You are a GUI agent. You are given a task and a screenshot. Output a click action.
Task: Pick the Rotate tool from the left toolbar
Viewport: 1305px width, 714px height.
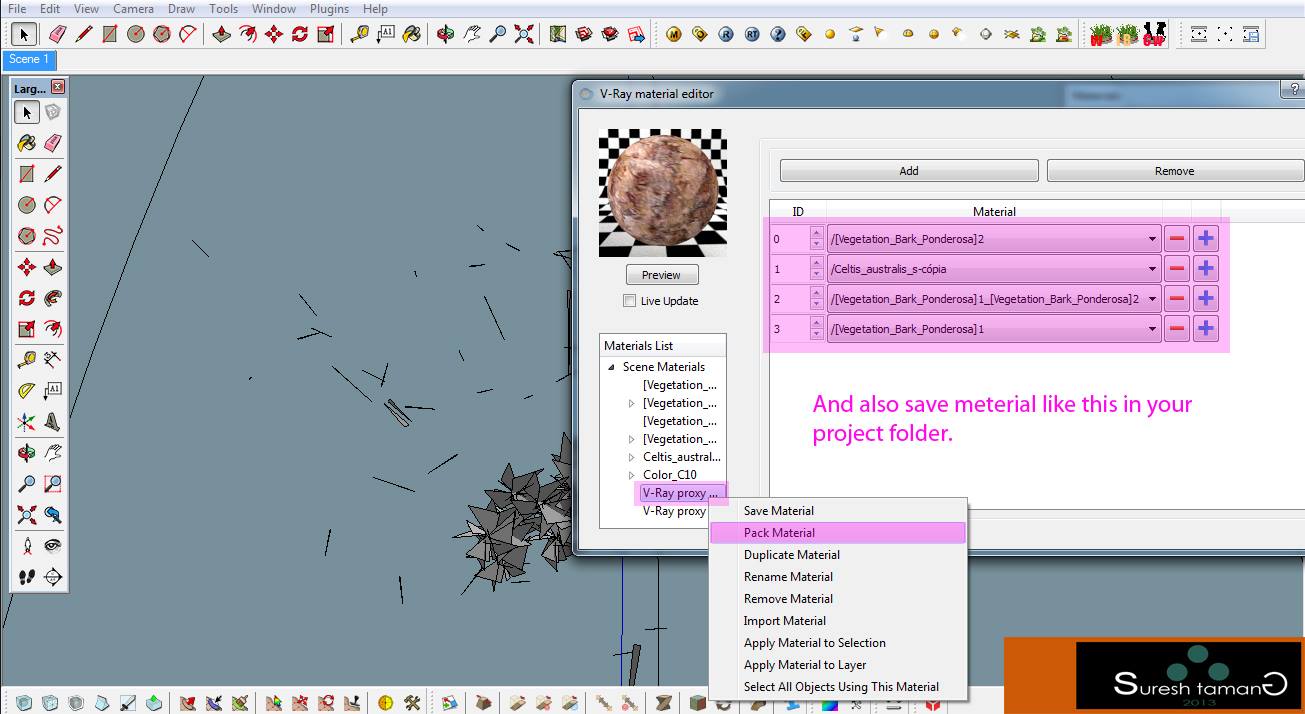pos(25,297)
